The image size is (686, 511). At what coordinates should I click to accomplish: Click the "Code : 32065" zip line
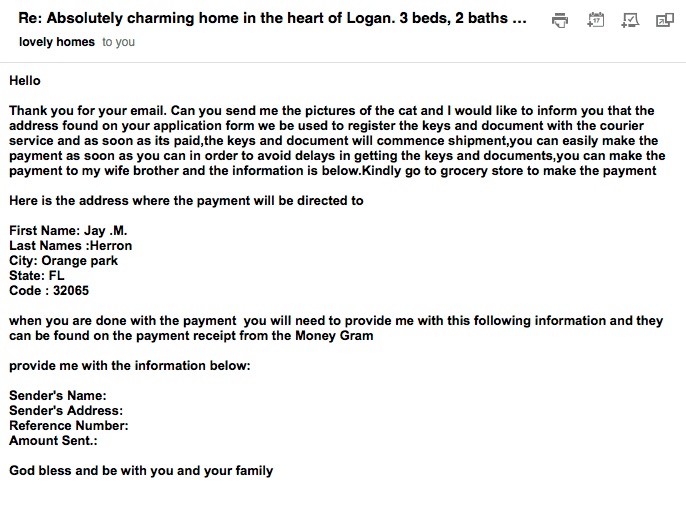[x=49, y=290]
